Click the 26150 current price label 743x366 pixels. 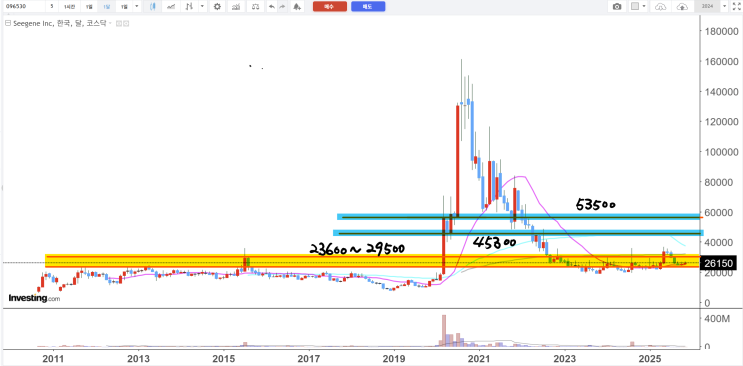point(718,263)
